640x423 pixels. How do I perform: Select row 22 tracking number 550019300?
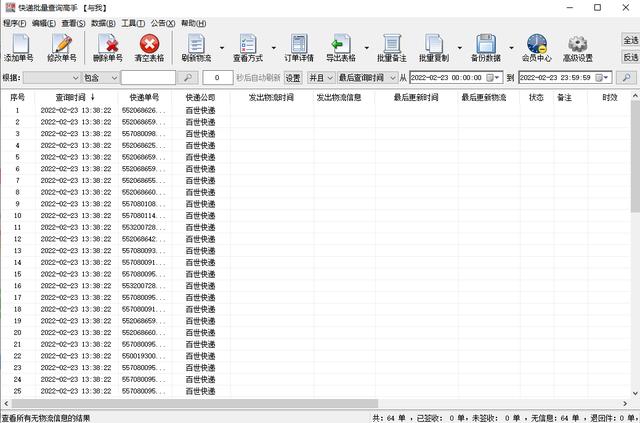click(x=144, y=356)
